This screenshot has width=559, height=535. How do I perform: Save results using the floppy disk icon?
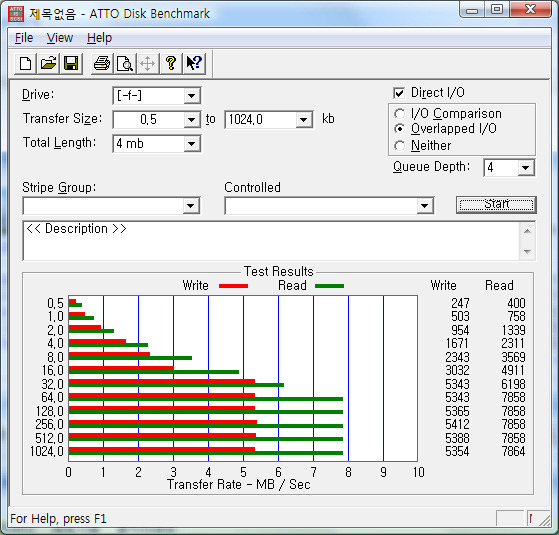pyautogui.click(x=71, y=64)
